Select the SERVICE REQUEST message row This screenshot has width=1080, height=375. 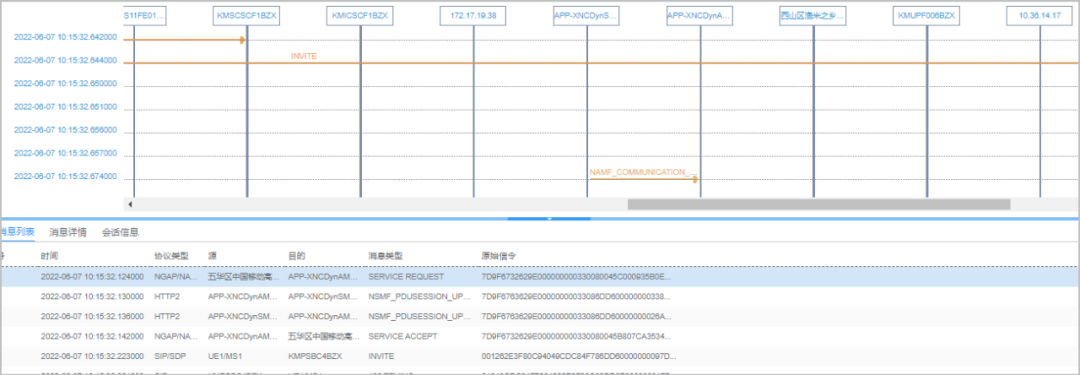540,276
